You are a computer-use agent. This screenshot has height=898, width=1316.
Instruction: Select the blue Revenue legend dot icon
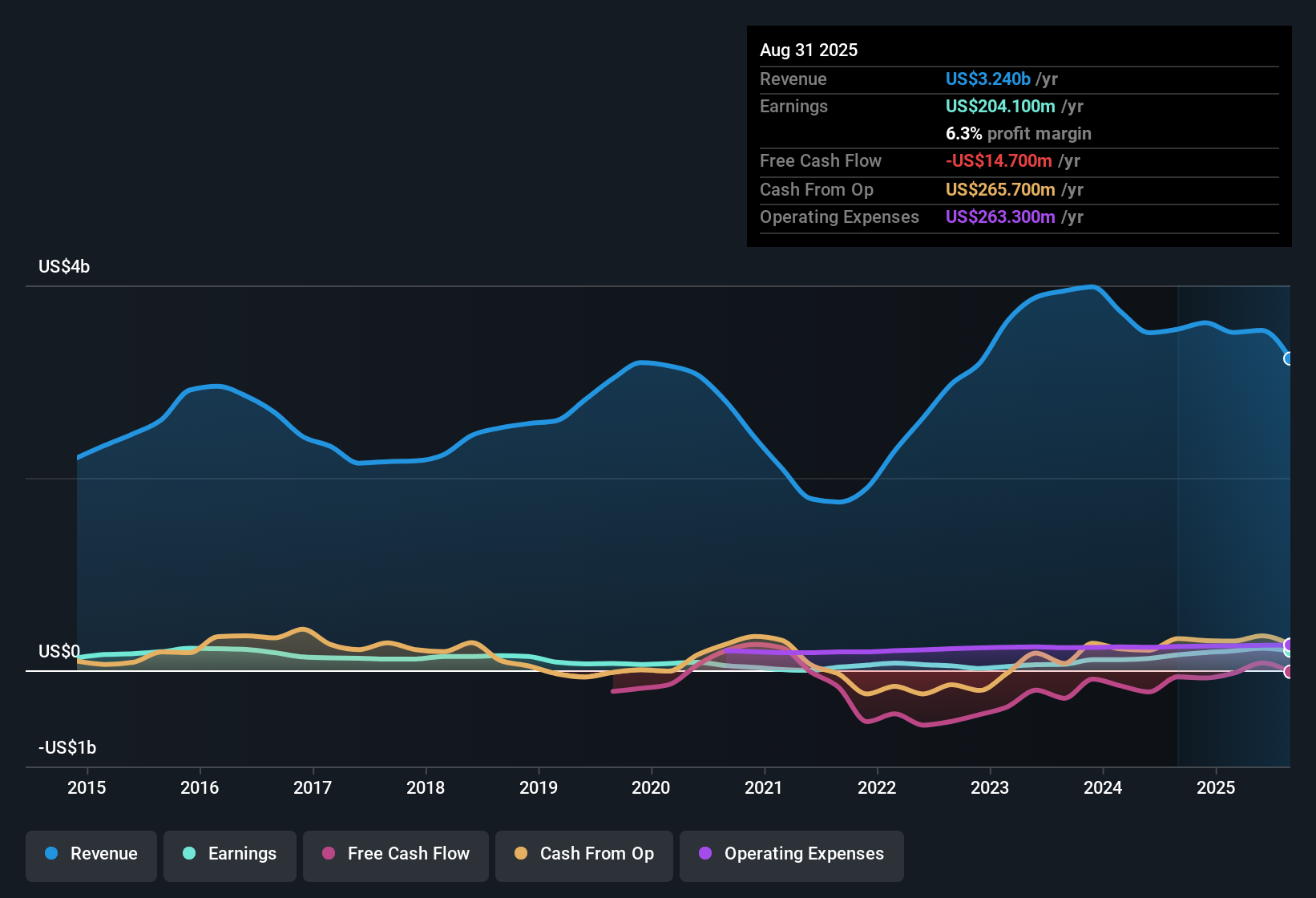[50, 854]
